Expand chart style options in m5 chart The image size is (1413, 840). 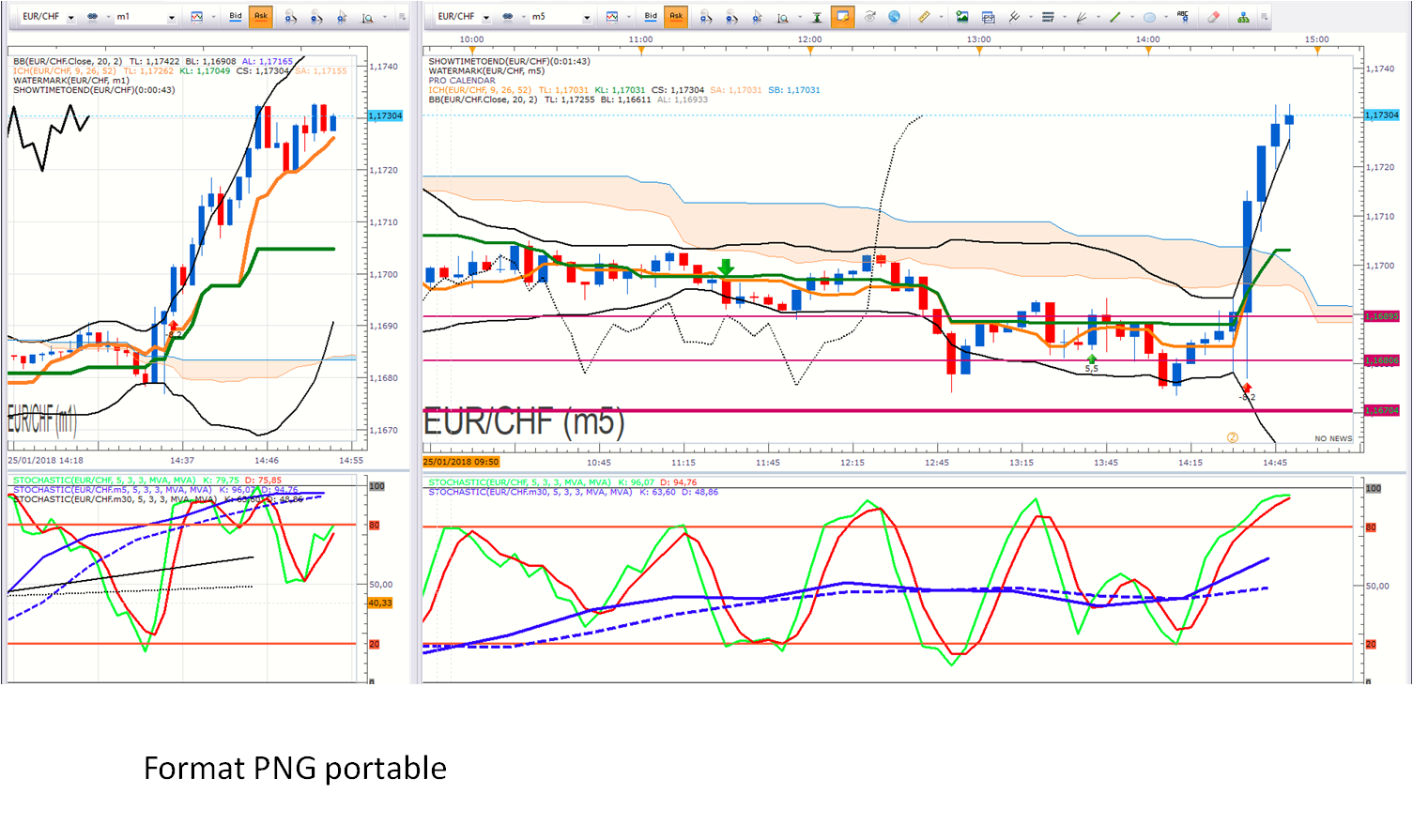coord(627,17)
